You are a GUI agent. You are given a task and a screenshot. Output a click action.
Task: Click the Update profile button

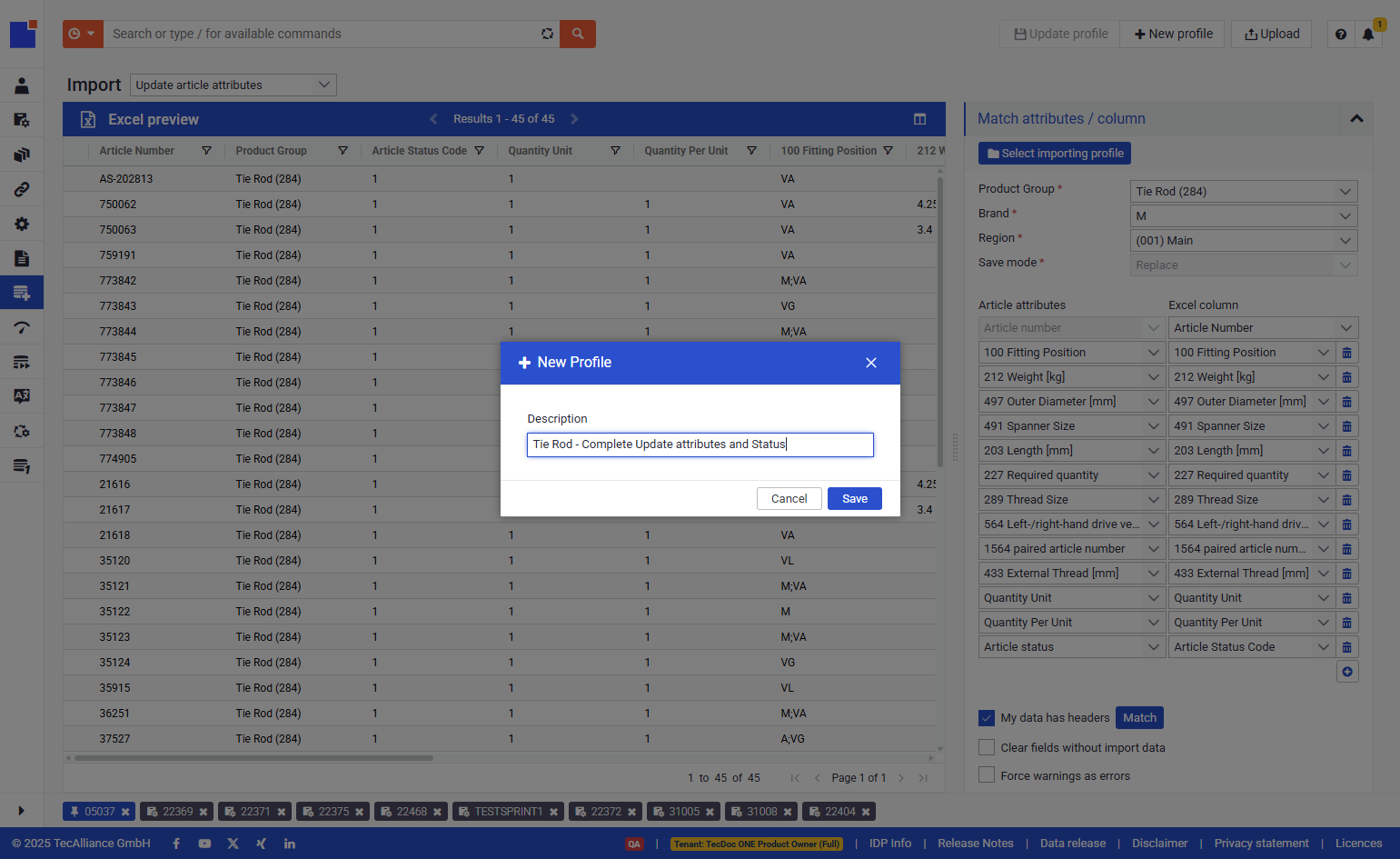pos(1060,34)
